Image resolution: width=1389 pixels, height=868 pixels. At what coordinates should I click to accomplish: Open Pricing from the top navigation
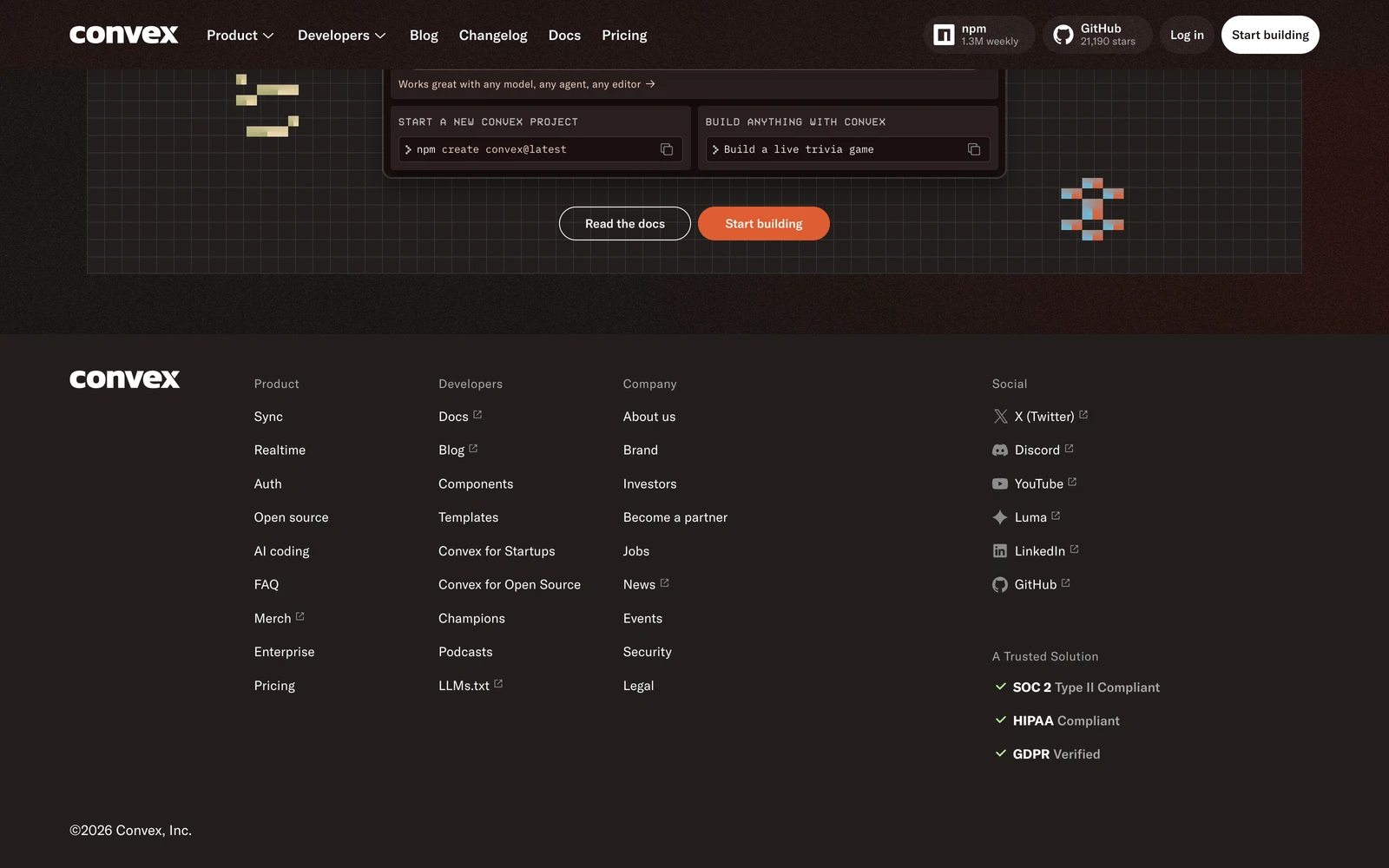coord(624,36)
